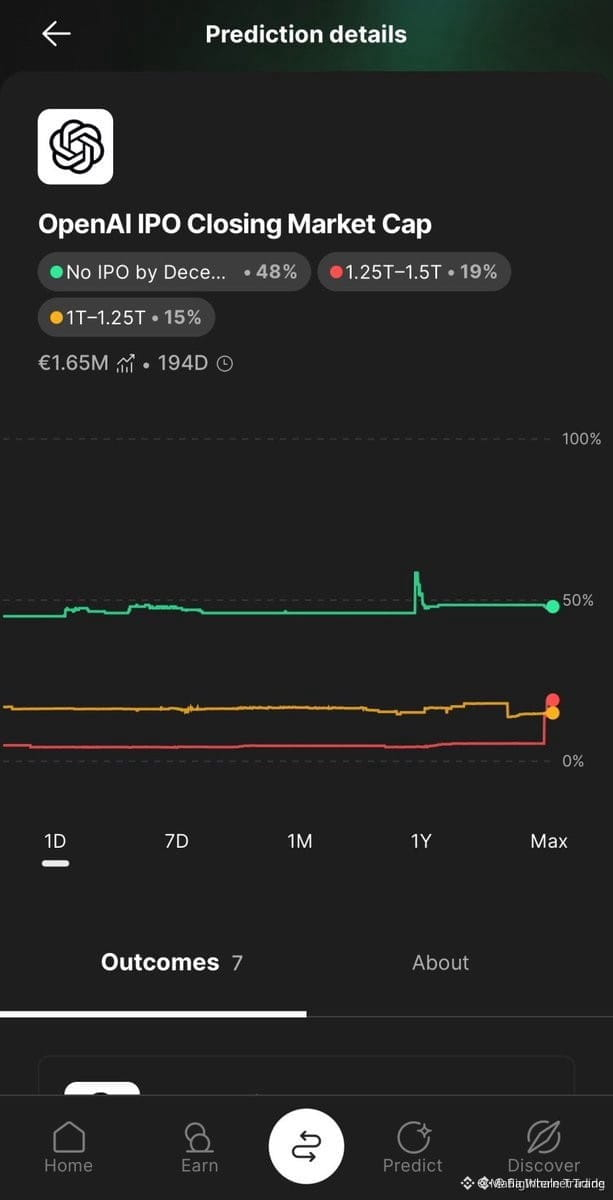Open Home in bottom navigation
This screenshot has height=1200, width=613.
[x=68, y=1147]
